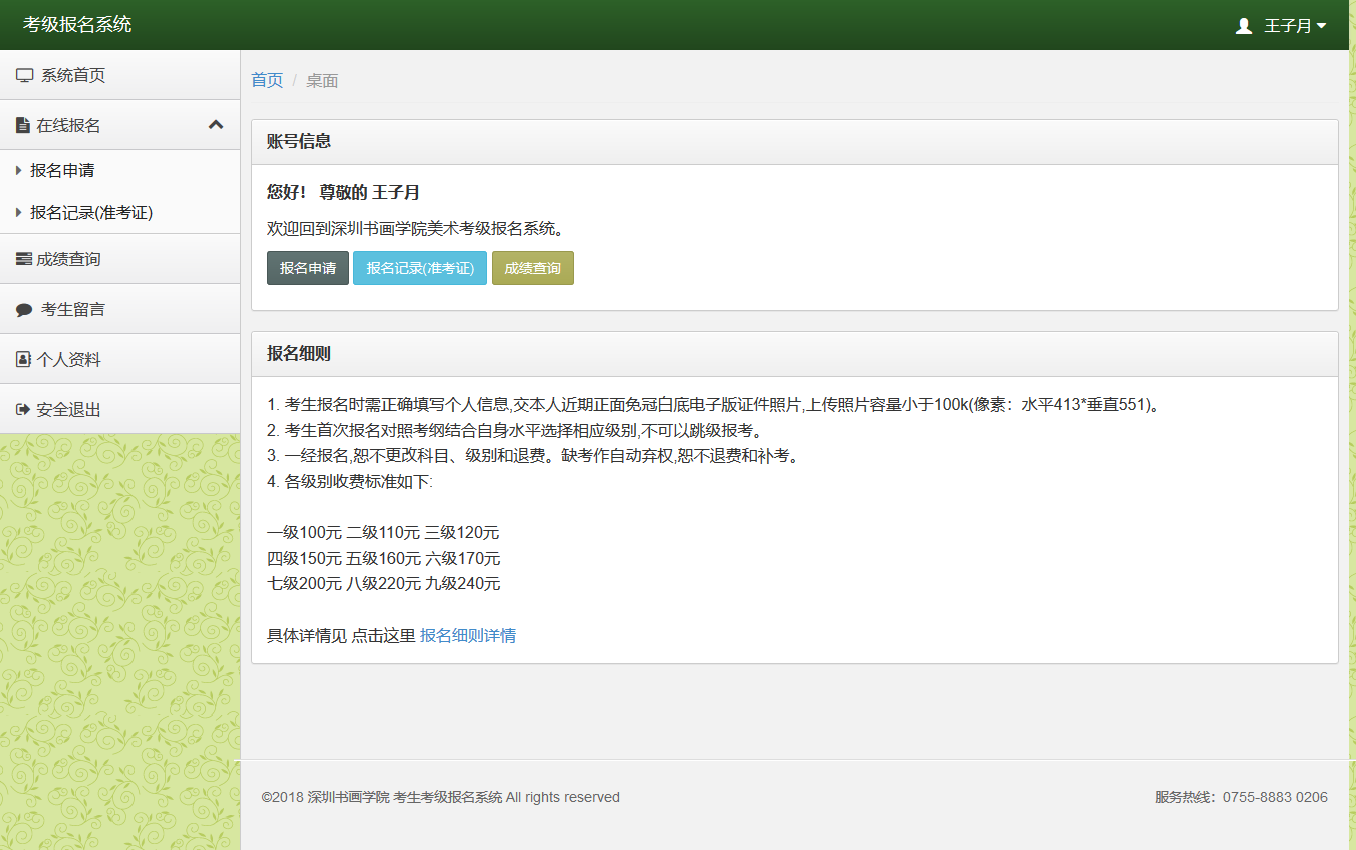Image resolution: width=1356 pixels, height=850 pixels.
Task: Follow the 报名细则详情 link
Action: click(468, 636)
